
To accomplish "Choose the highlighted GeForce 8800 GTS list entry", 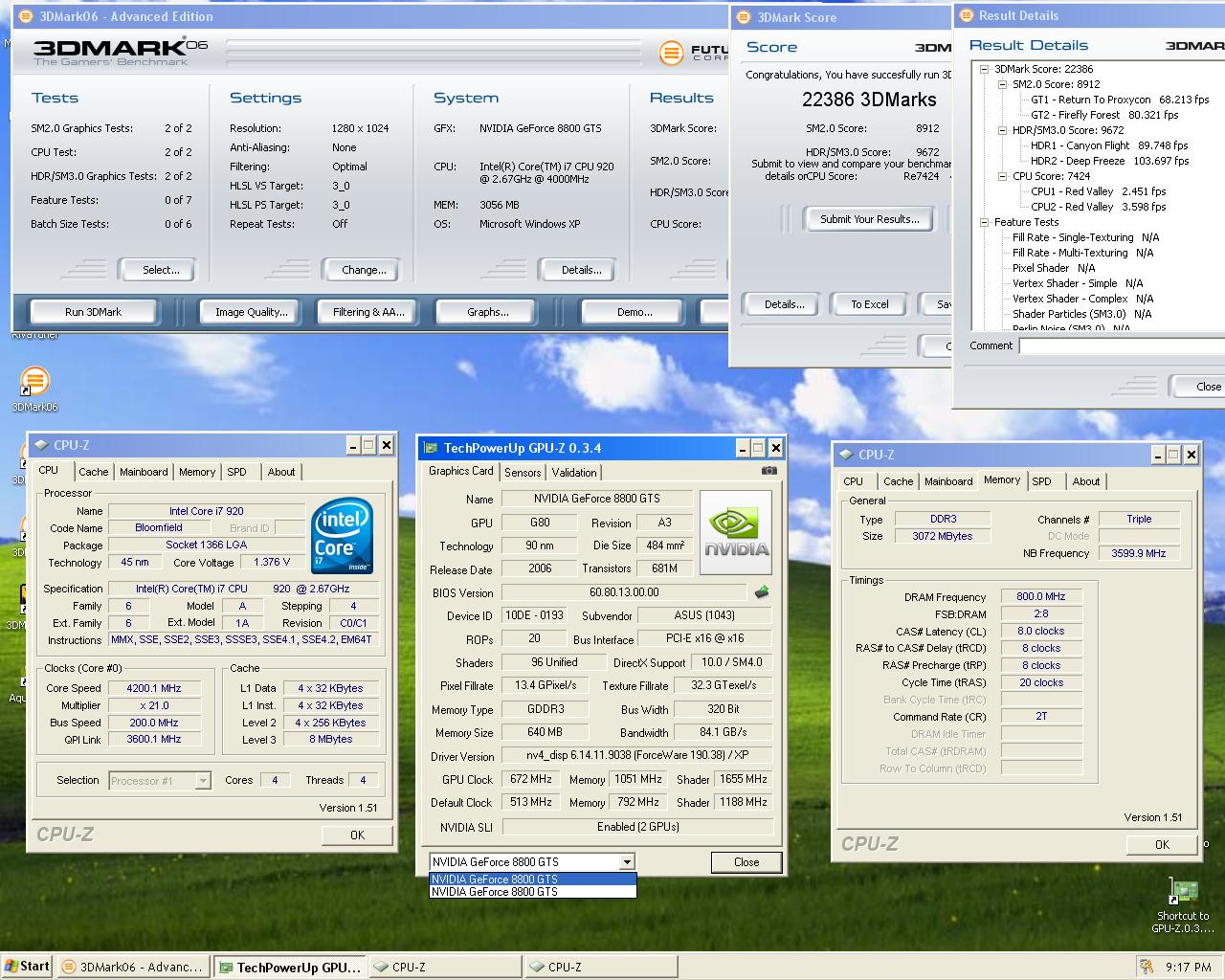I will (x=532, y=879).
